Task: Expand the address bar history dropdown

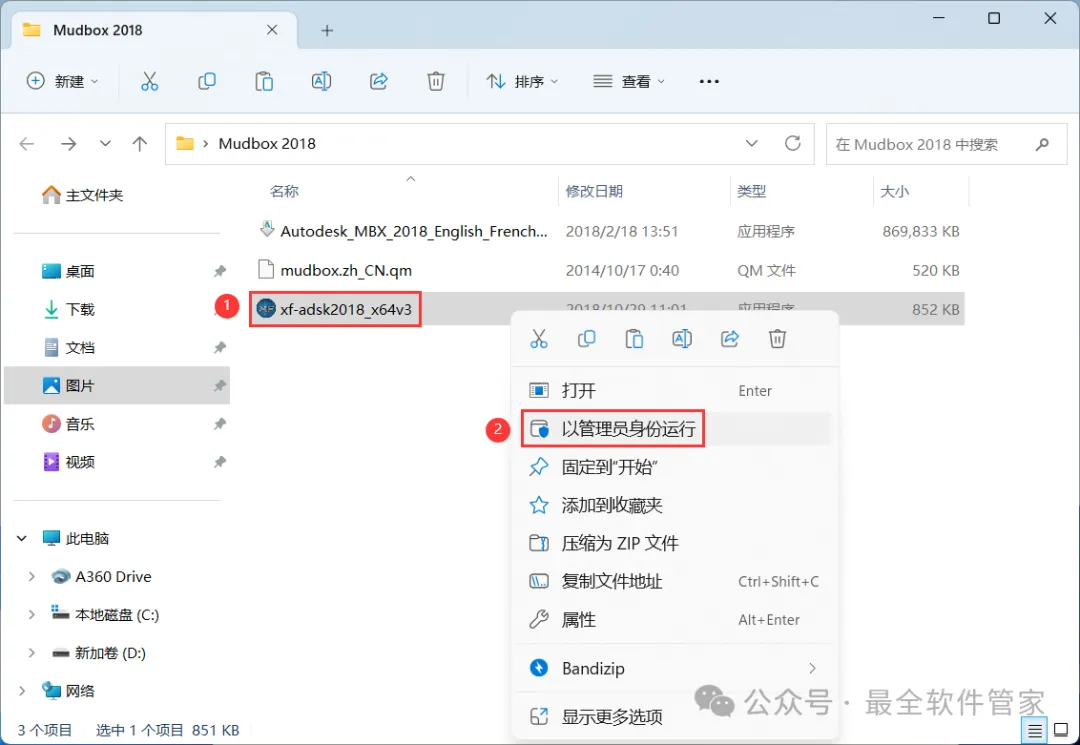Action: [x=751, y=143]
